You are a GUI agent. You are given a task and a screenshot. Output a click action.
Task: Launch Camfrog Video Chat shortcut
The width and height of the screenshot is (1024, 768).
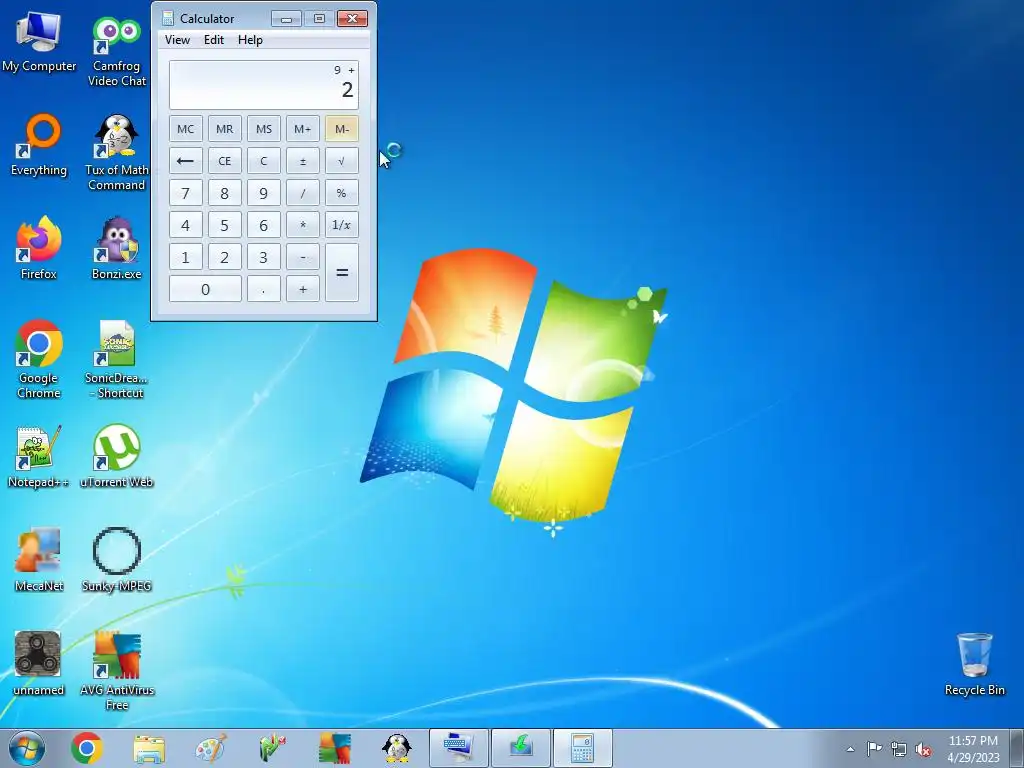coord(116,51)
